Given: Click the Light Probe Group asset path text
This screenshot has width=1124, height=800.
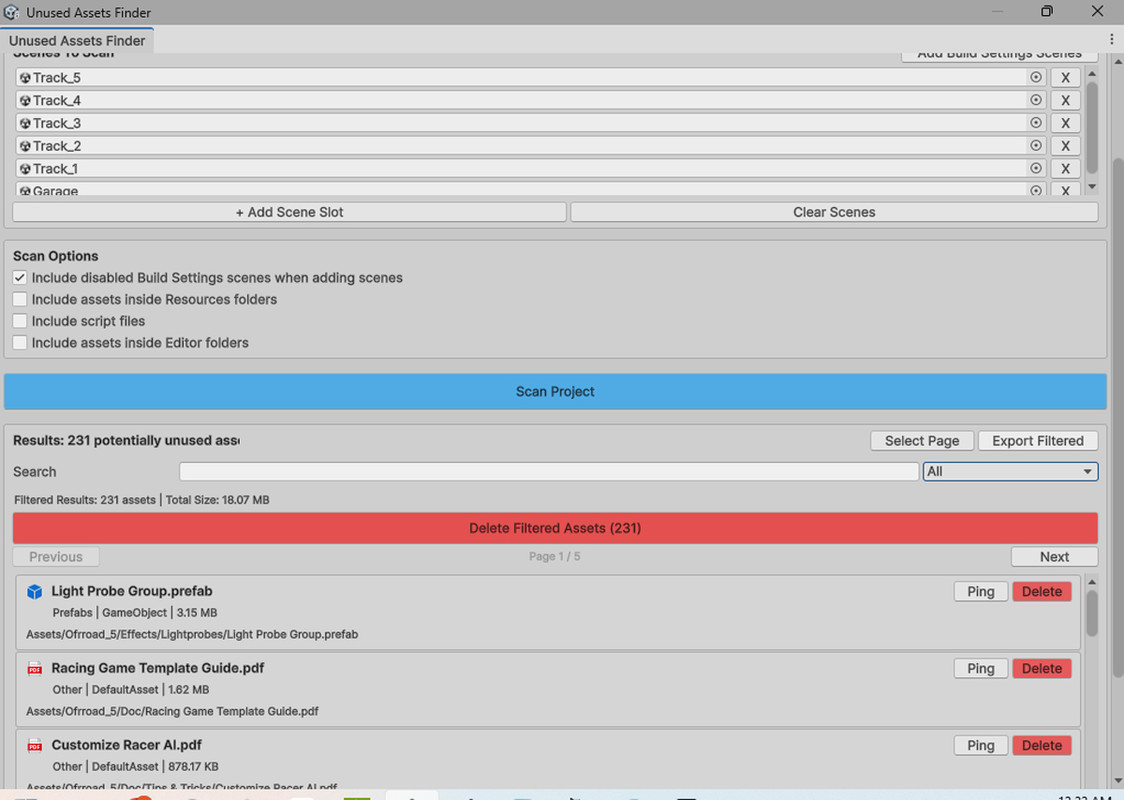Looking at the screenshot, I should click(x=192, y=634).
